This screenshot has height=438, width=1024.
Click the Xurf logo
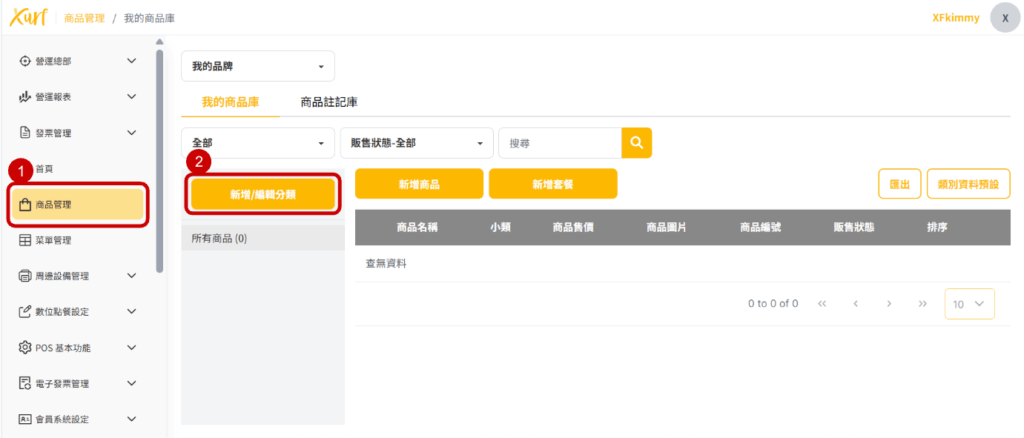coord(27,17)
